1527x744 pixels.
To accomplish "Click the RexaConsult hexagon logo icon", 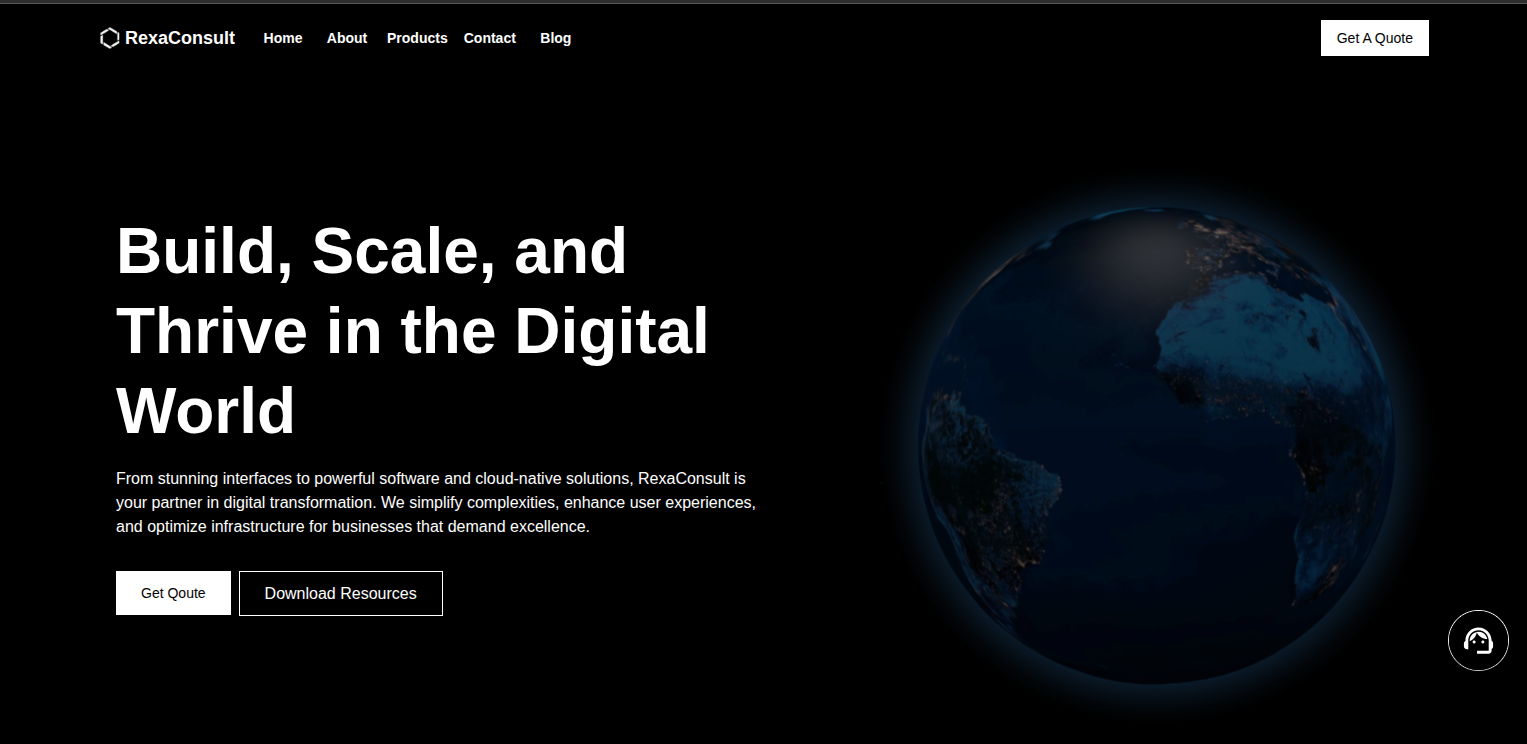I will [110, 38].
